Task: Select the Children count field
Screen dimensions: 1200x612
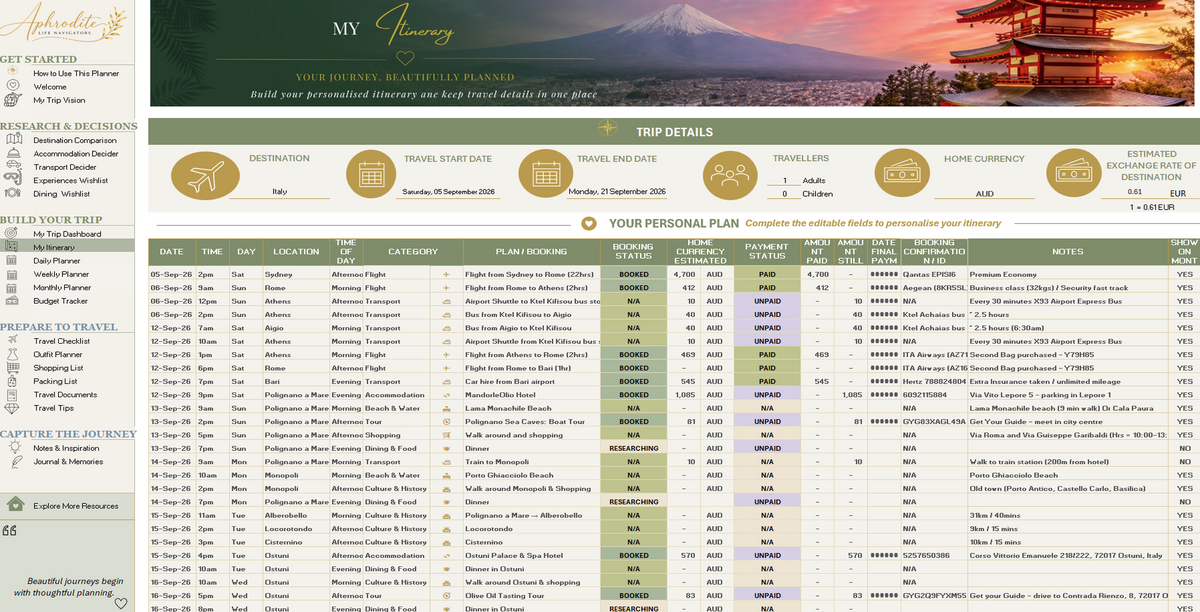Action: tap(784, 194)
